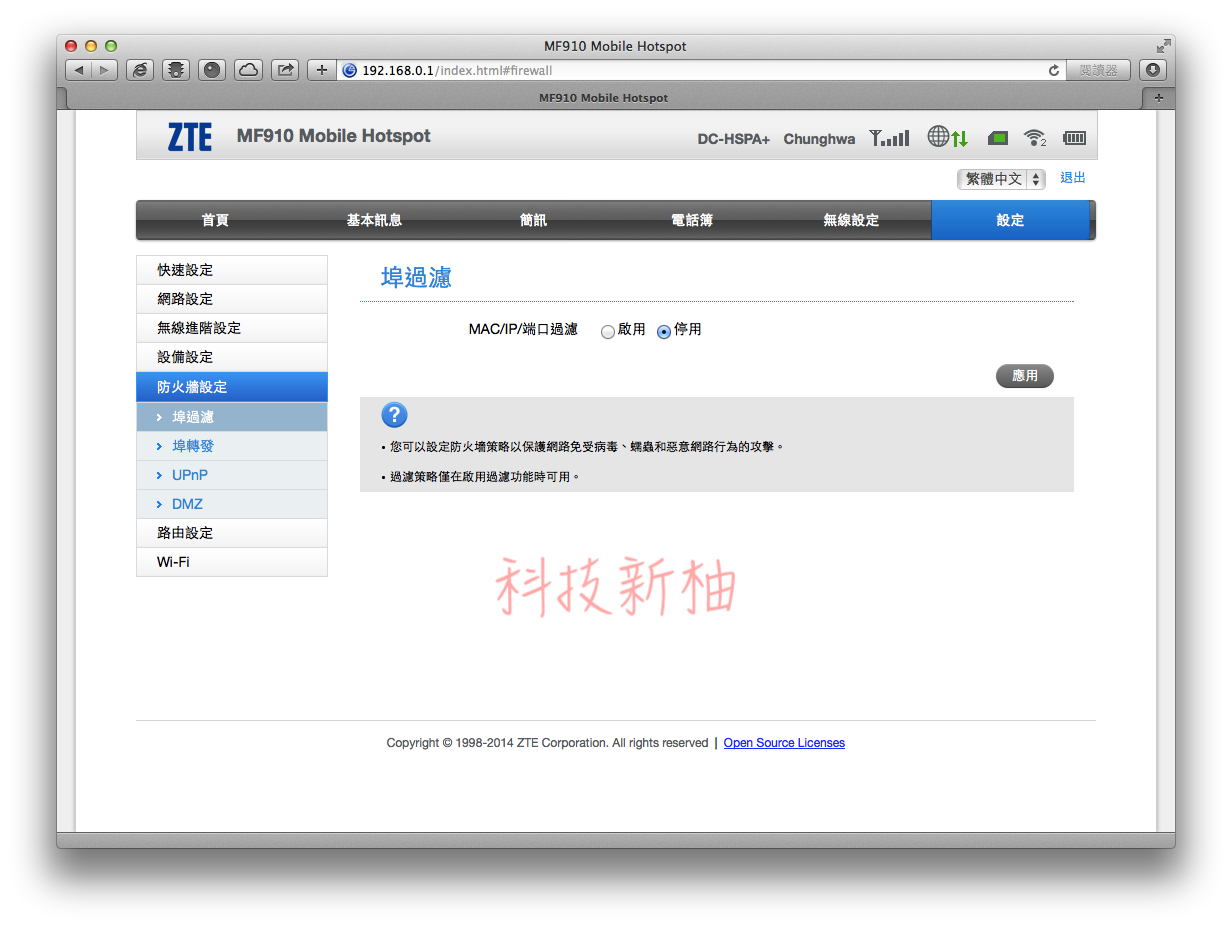Click the Internet Explorer icon in the toolbar
The image size is (1232, 927).
pyautogui.click(x=140, y=70)
